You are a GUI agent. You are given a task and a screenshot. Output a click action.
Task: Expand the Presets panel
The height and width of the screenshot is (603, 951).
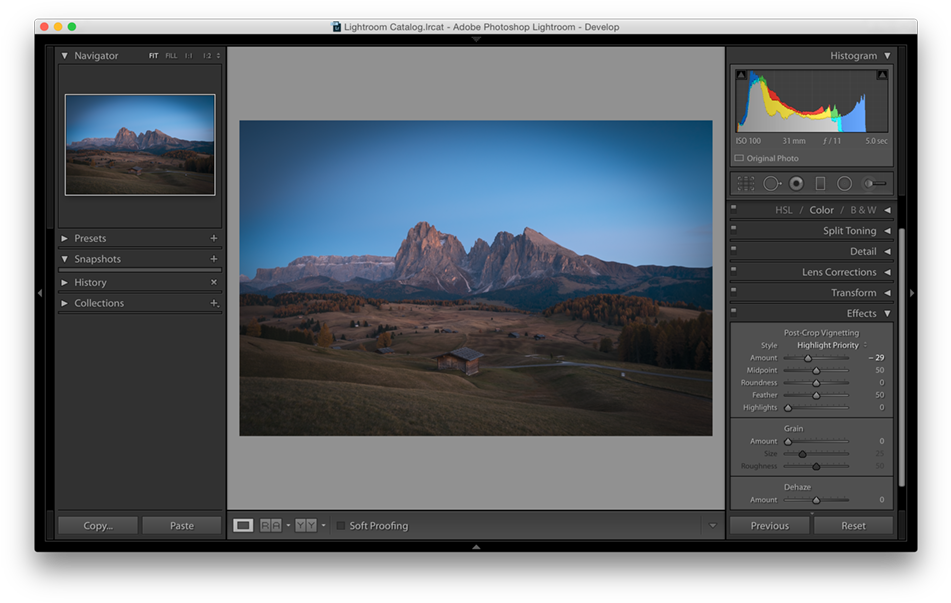(64, 238)
